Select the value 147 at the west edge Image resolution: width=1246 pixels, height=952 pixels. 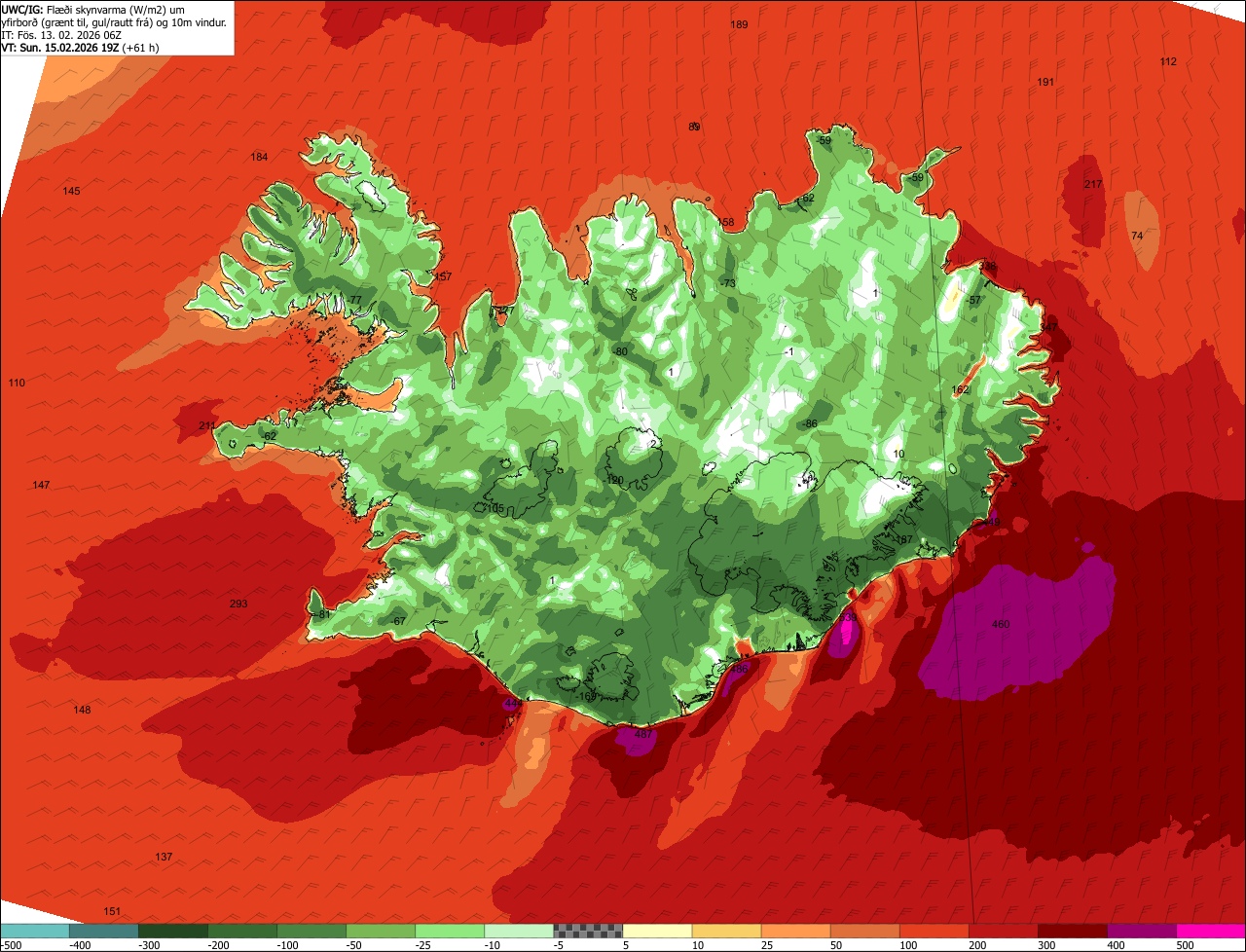tap(41, 485)
